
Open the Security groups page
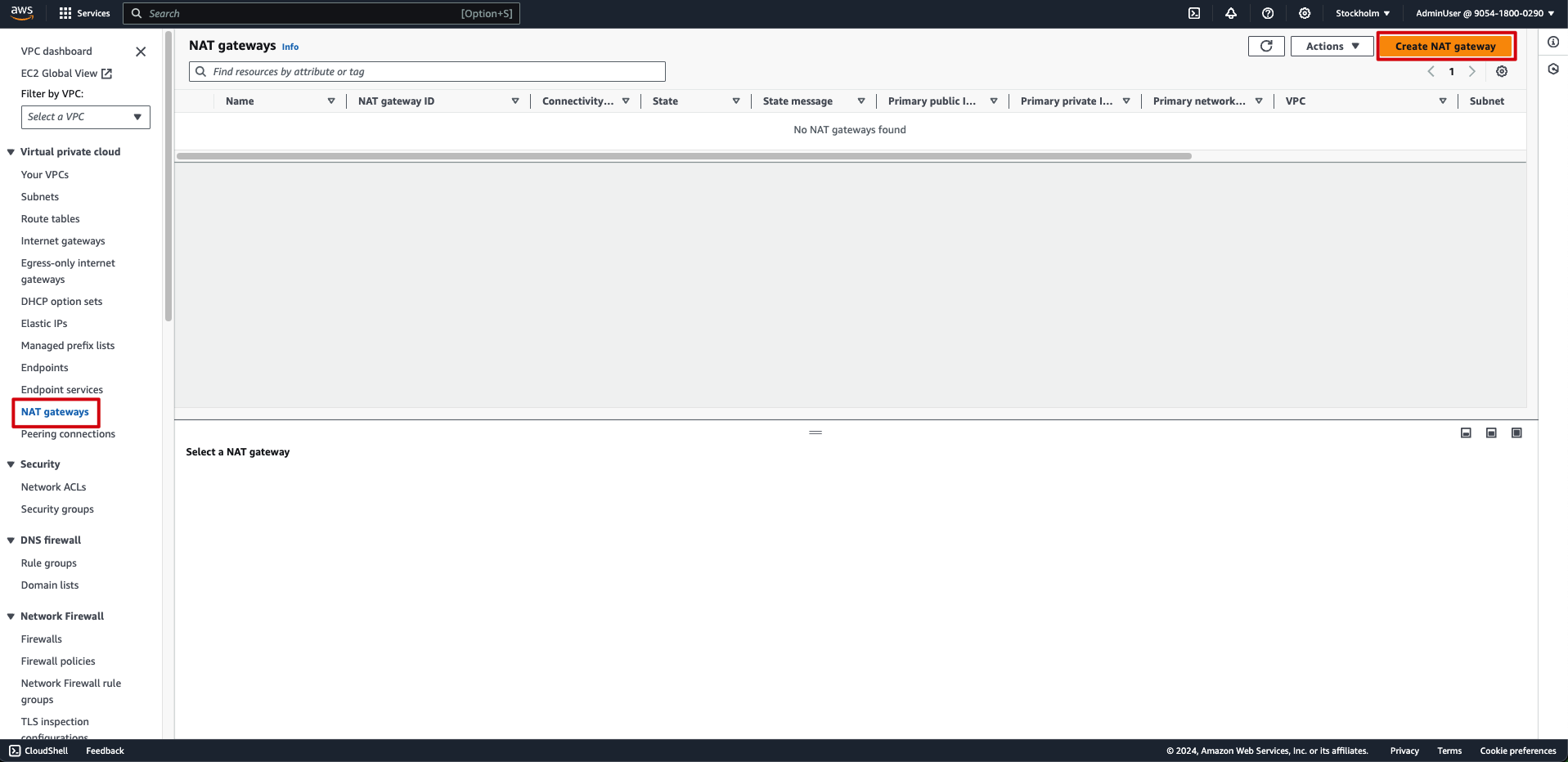[56, 509]
